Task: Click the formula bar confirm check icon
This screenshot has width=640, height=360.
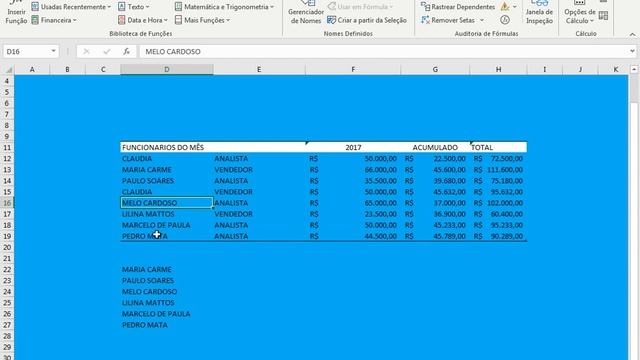Action: coord(107,51)
